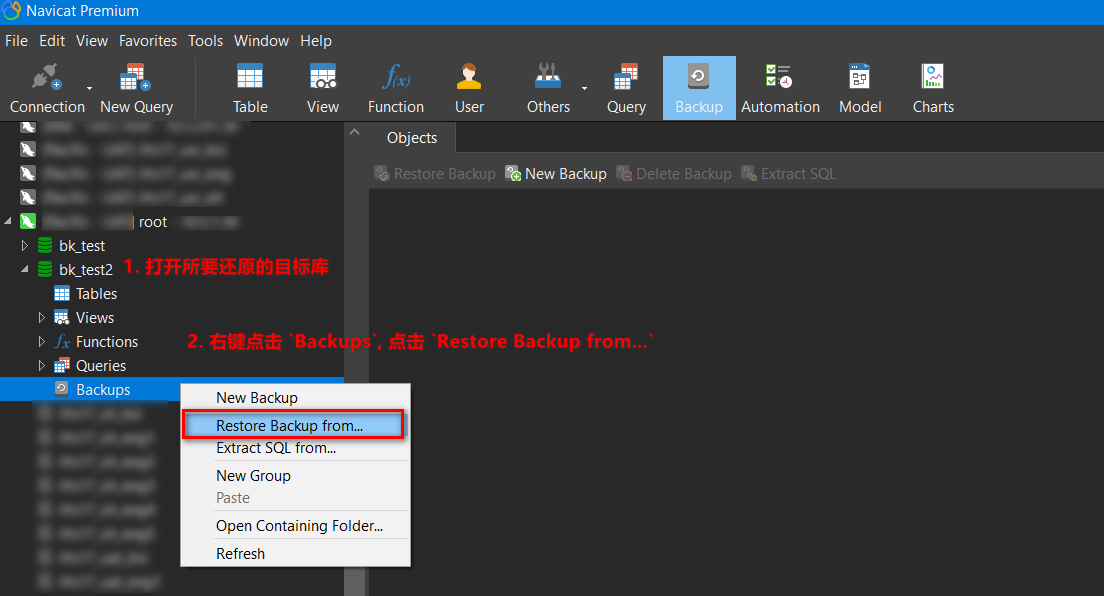Image resolution: width=1104 pixels, height=596 pixels.
Task: Collapse the bk_test2 database node
Action: 25,269
